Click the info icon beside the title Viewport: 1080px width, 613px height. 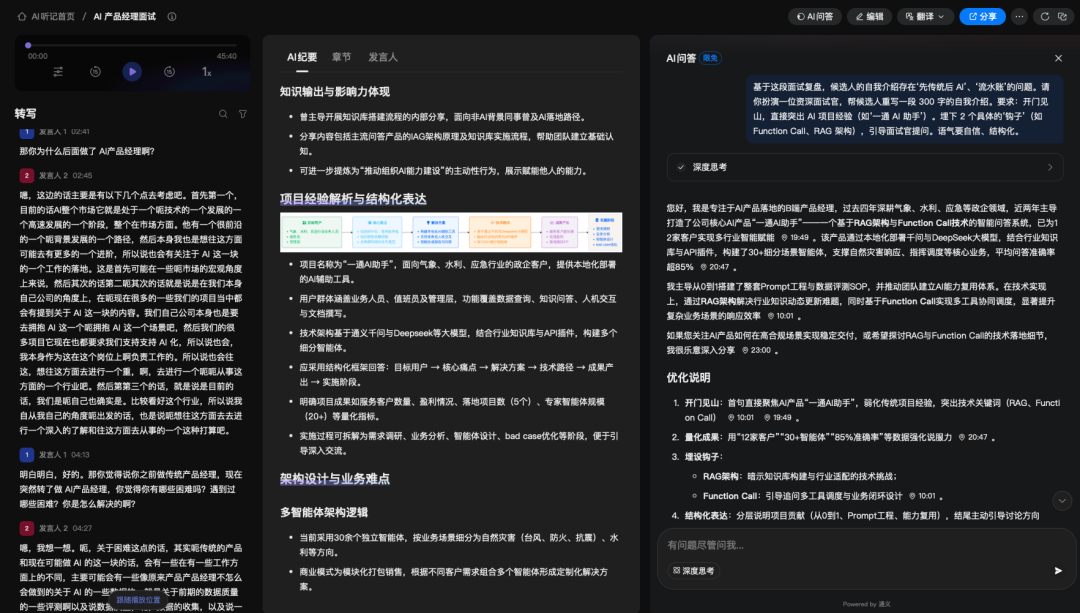172,17
